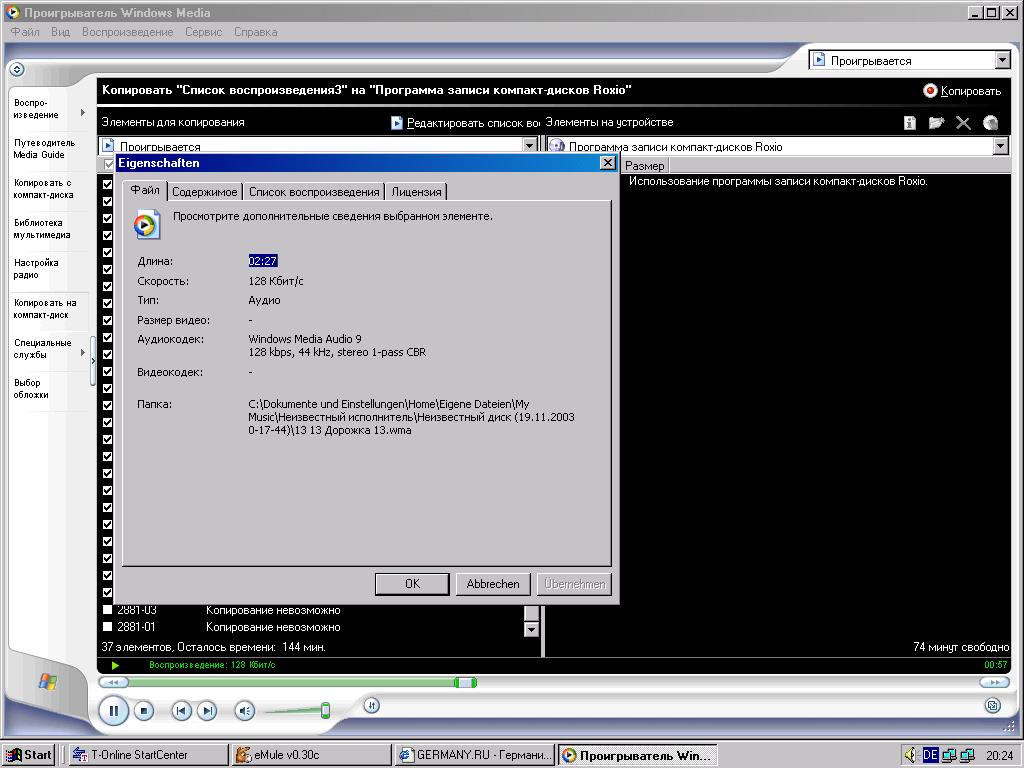Open the Roxio device dropdown
Screen dimensions: 1024x768
1001,146
